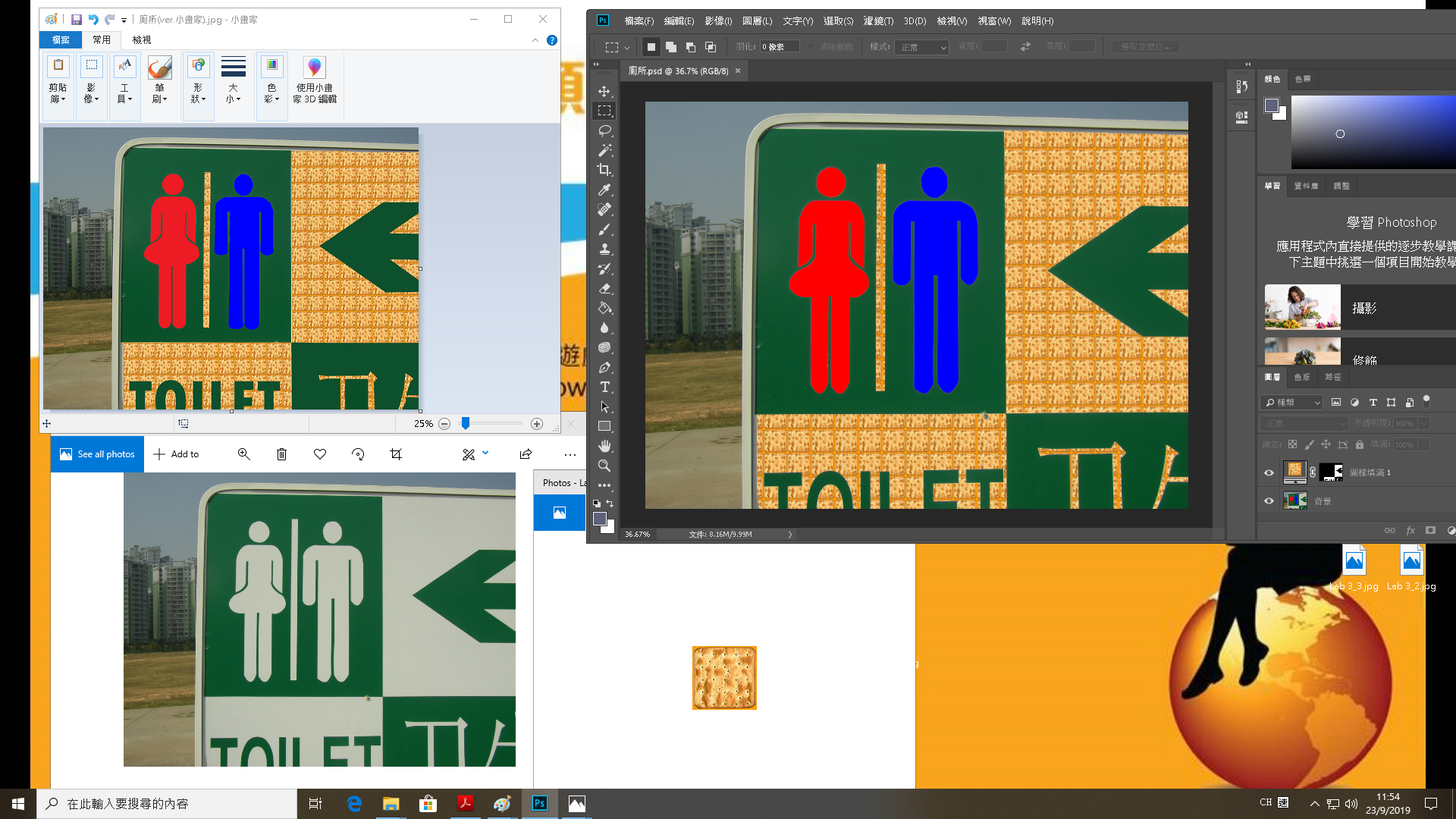Select the Text tool in toolbar
Image resolution: width=1456 pixels, height=819 pixels.
(x=604, y=387)
